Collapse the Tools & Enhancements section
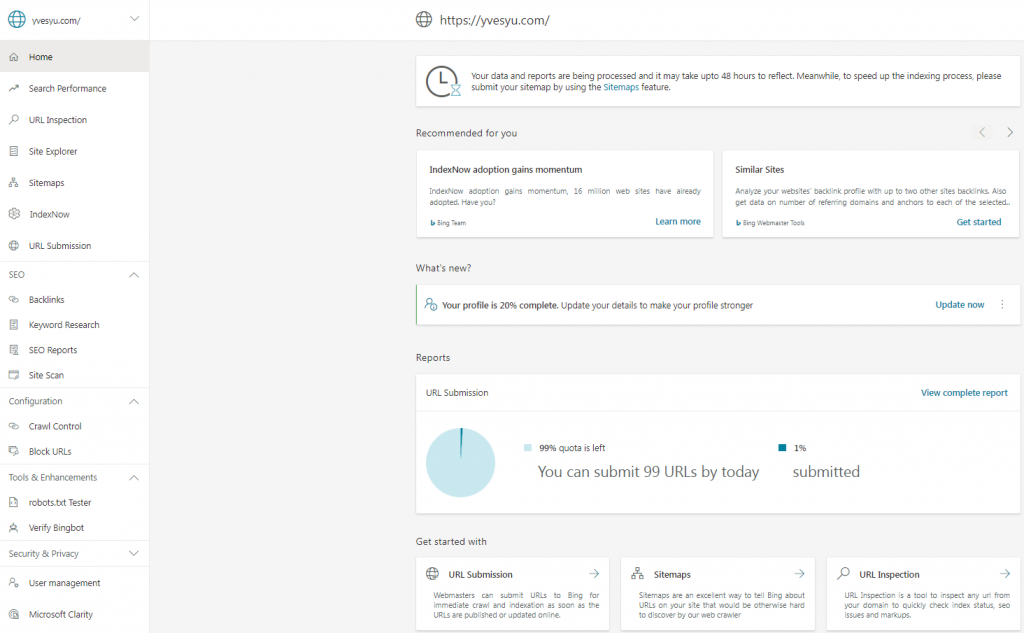This screenshot has width=1024, height=633. point(134,478)
